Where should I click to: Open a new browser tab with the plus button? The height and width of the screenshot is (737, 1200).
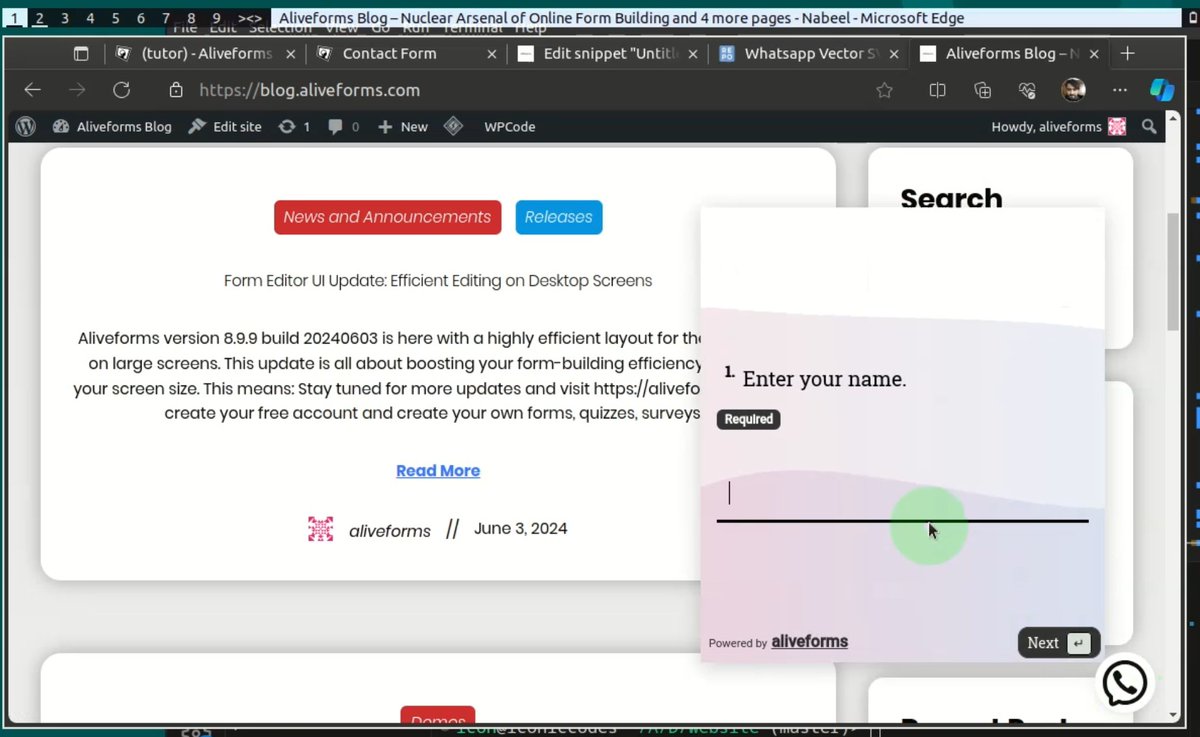click(x=1127, y=54)
